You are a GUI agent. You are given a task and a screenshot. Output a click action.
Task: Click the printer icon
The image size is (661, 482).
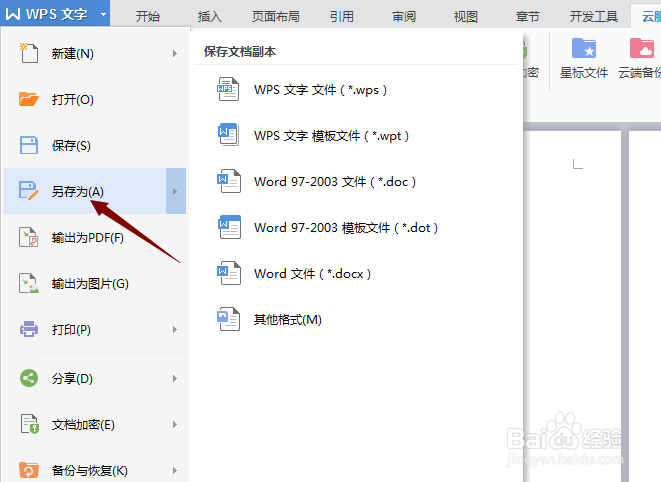point(29,329)
